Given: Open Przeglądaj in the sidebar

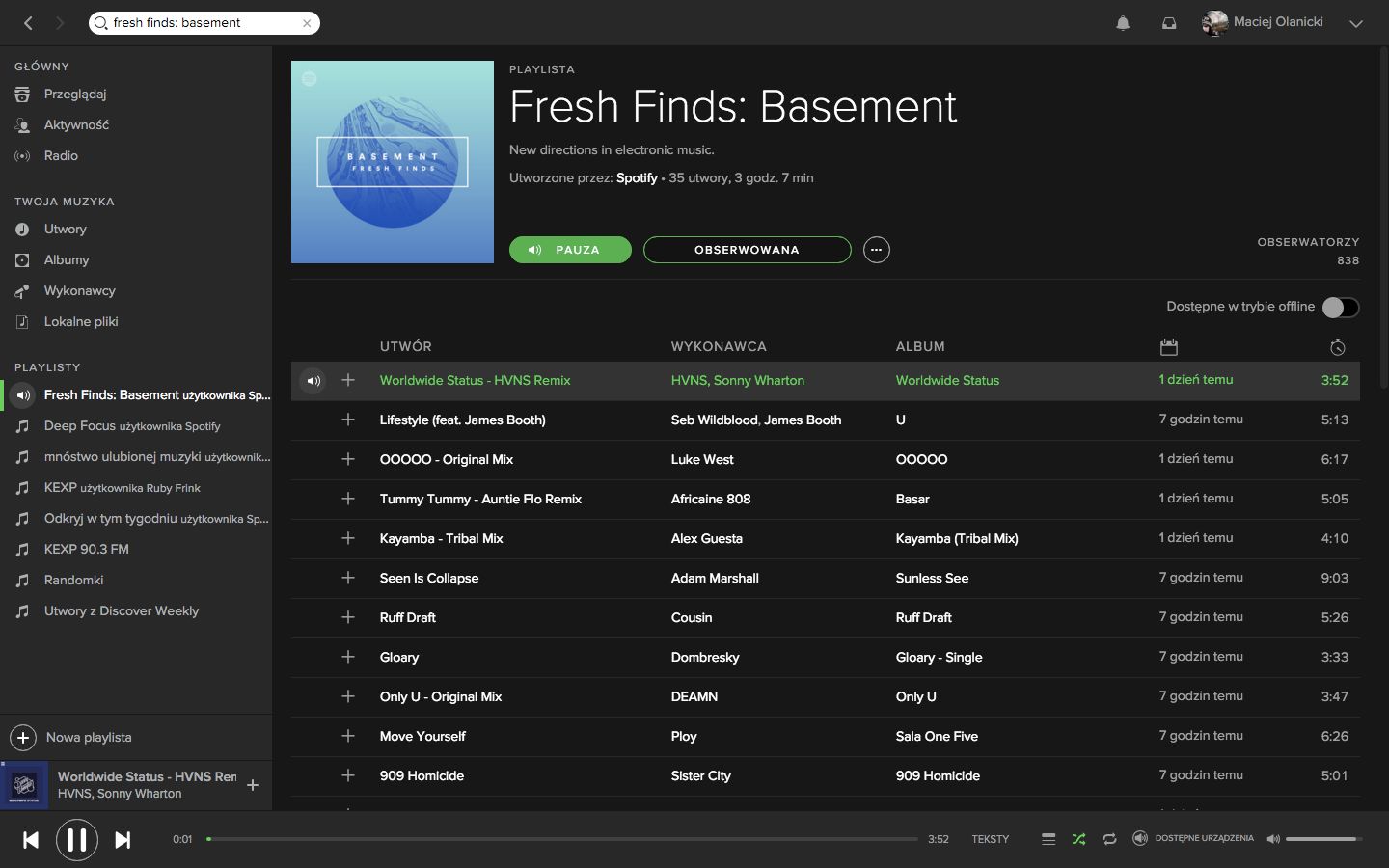Looking at the screenshot, I should (x=75, y=94).
